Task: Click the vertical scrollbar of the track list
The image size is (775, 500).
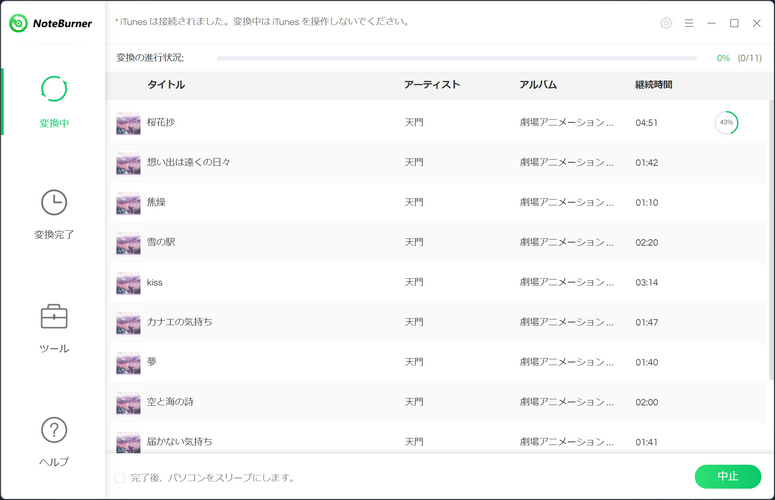Action: tap(771, 240)
